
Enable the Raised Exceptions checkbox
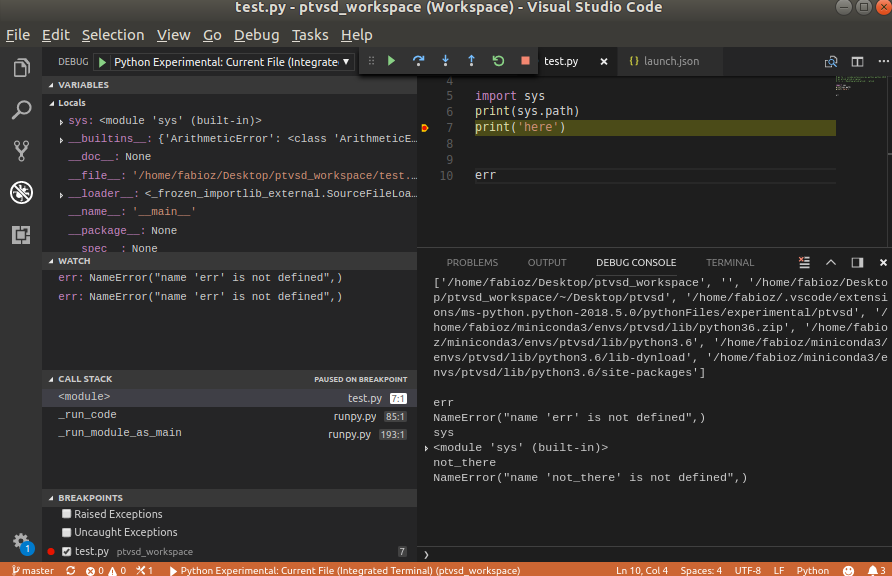pyautogui.click(x=66, y=514)
